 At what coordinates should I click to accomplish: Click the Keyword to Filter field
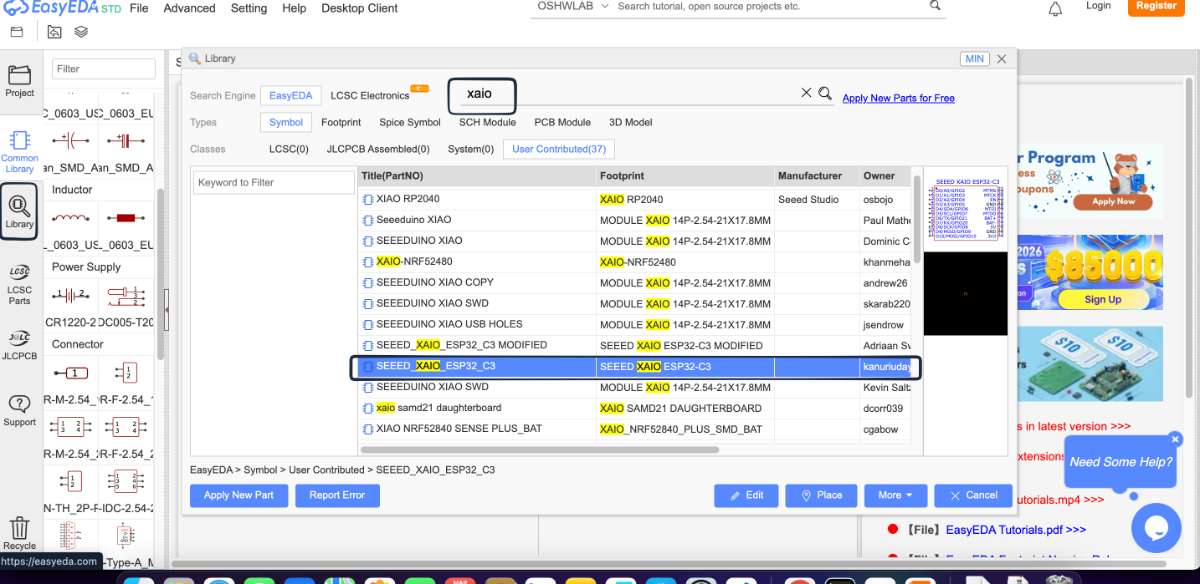coord(272,182)
